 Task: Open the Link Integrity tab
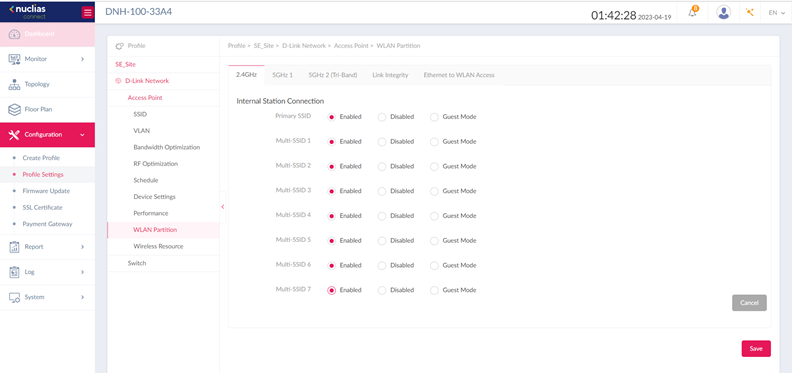click(390, 75)
